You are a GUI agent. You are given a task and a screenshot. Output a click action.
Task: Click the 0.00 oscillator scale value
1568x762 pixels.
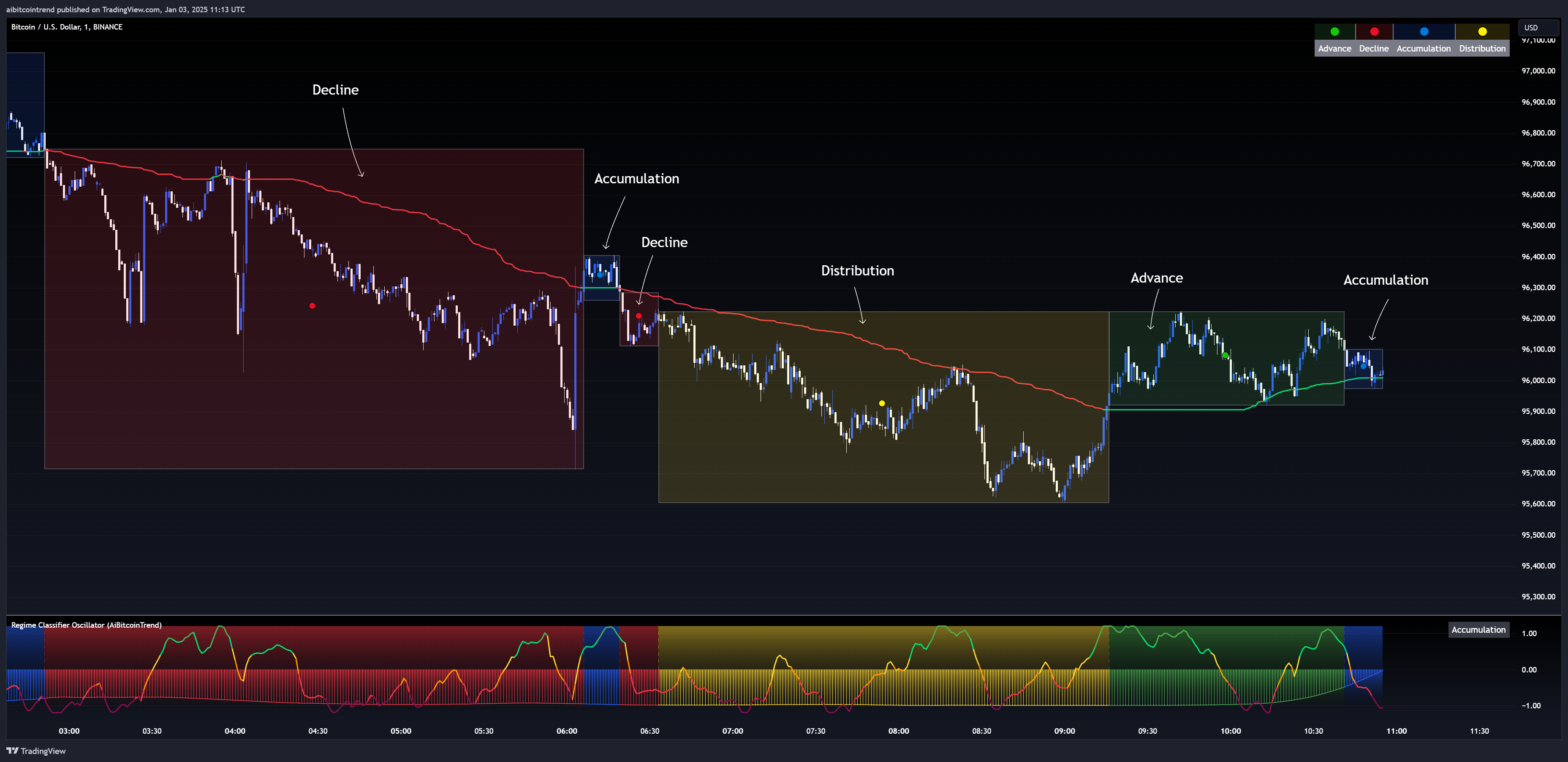pyautogui.click(x=1529, y=669)
